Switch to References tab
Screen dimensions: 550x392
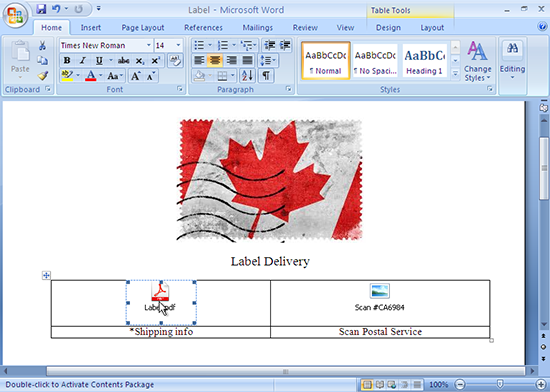(203, 27)
